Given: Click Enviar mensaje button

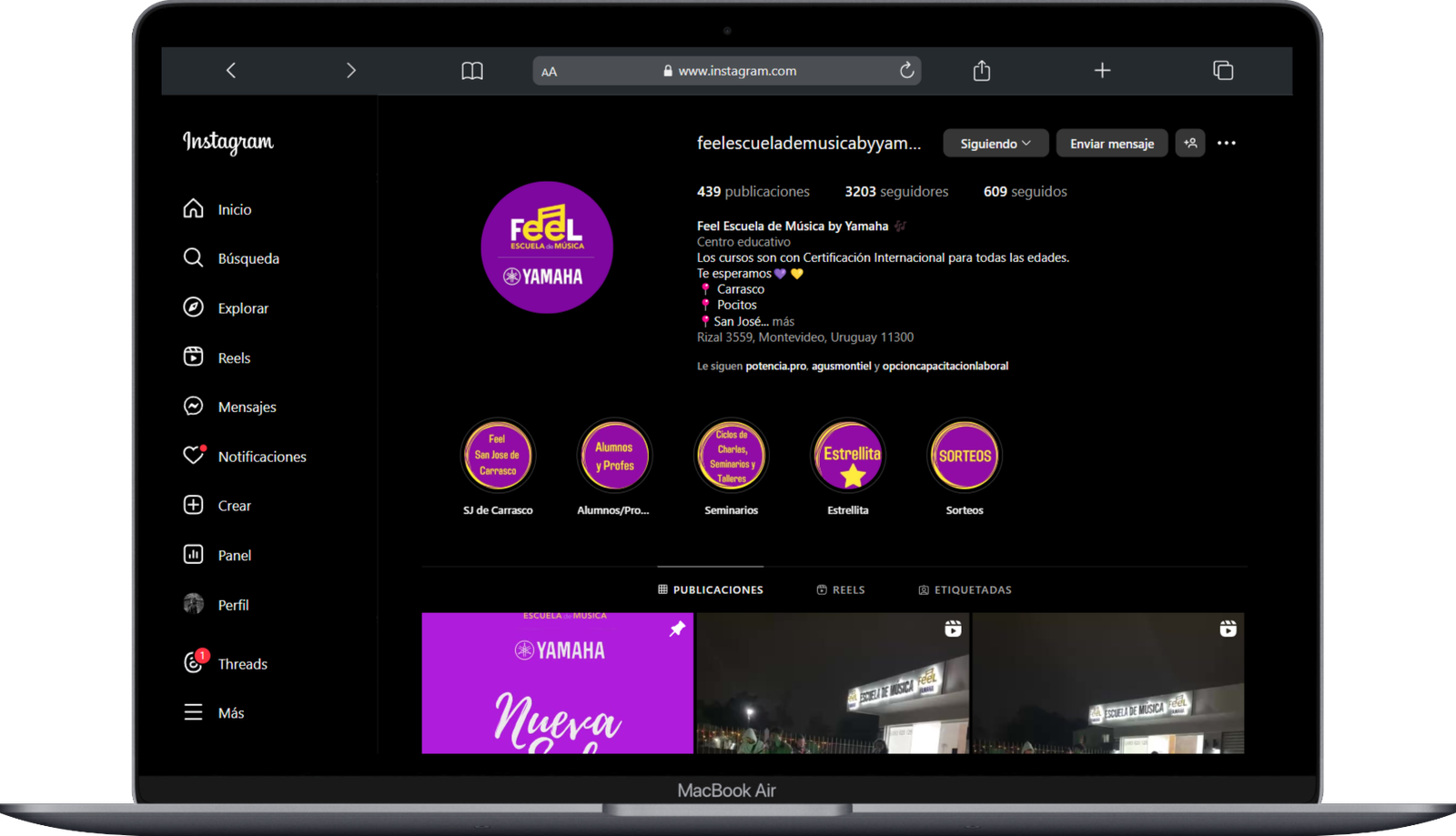Looking at the screenshot, I should (x=1112, y=144).
